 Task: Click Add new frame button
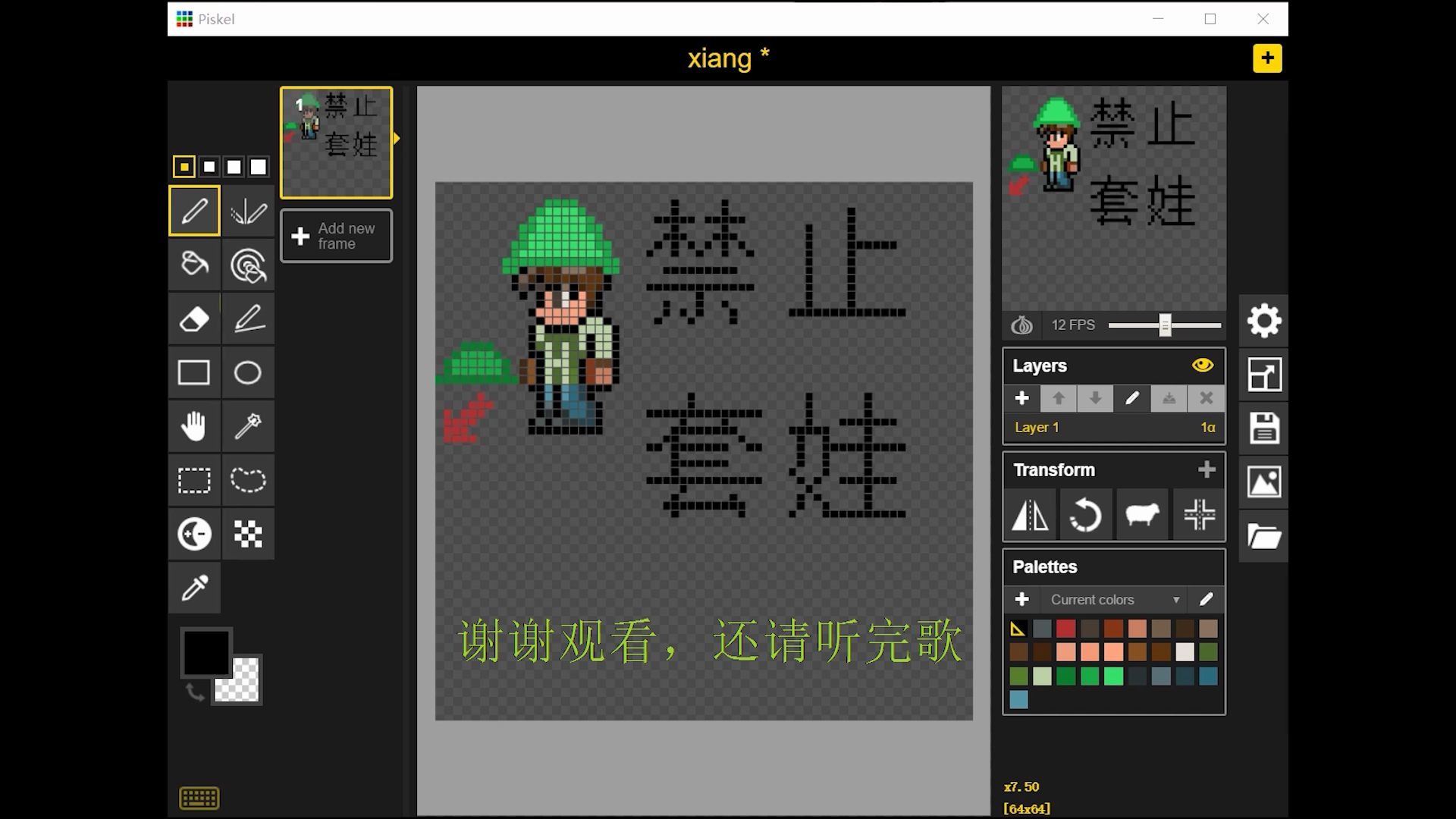(x=337, y=236)
